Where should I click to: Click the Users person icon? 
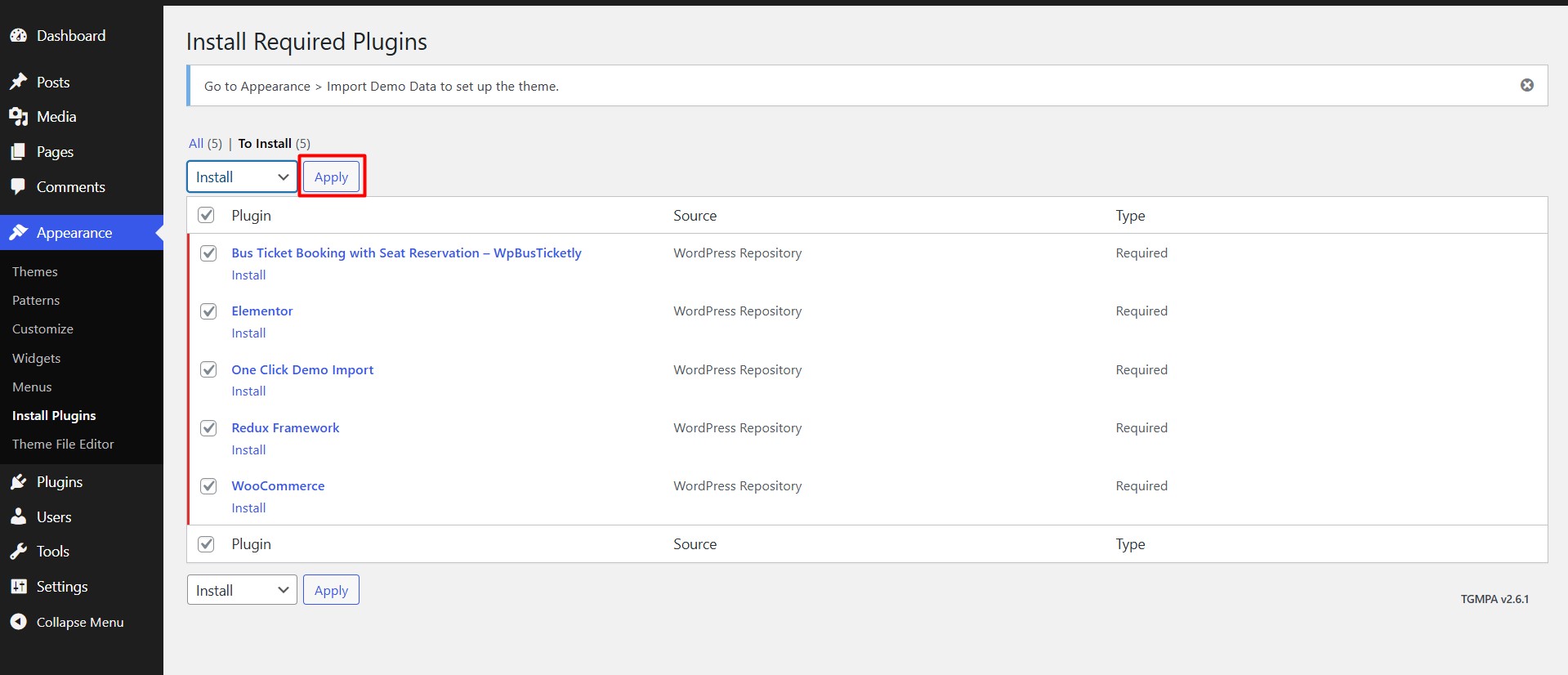point(18,517)
